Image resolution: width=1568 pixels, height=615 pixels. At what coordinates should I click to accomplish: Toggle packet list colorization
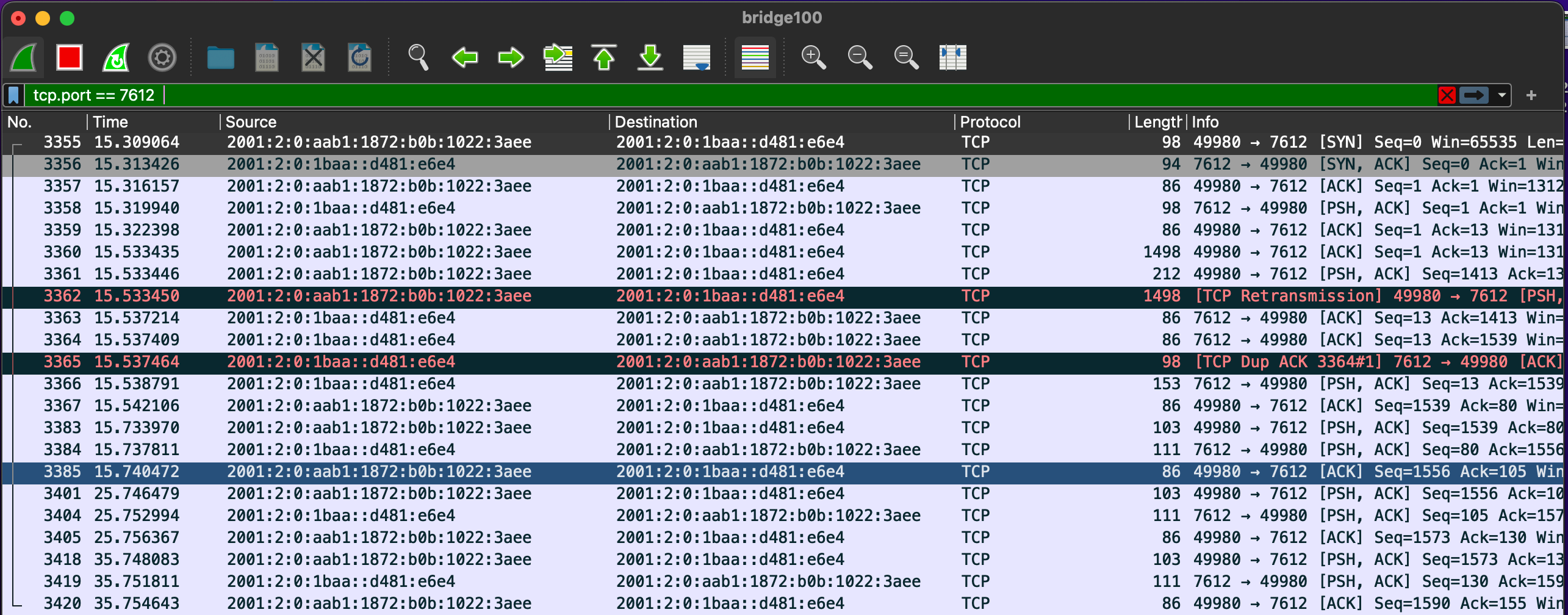[755, 57]
